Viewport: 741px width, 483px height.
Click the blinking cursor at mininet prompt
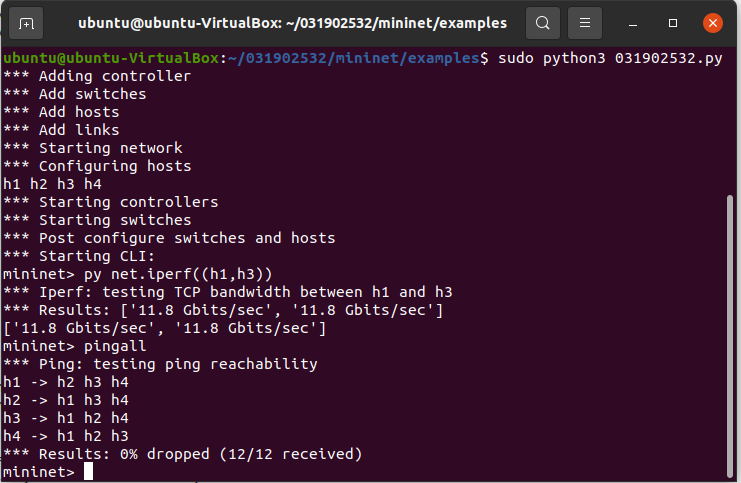click(88, 471)
